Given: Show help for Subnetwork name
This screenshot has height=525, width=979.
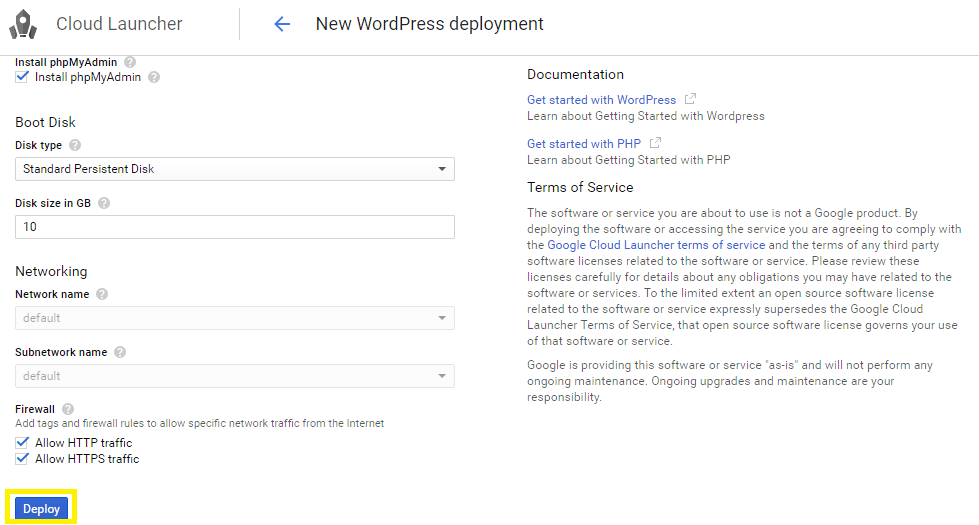Looking at the screenshot, I should click(120, 352).
